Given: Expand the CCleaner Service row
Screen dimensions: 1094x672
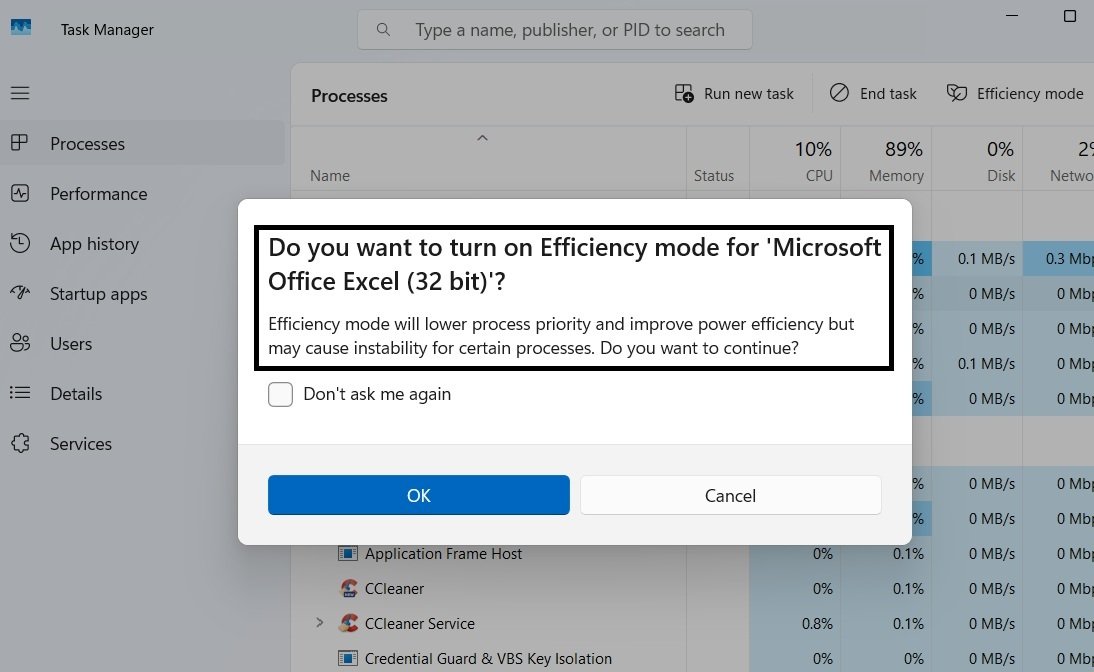Looking at the screenshot, I should point(319,622).
